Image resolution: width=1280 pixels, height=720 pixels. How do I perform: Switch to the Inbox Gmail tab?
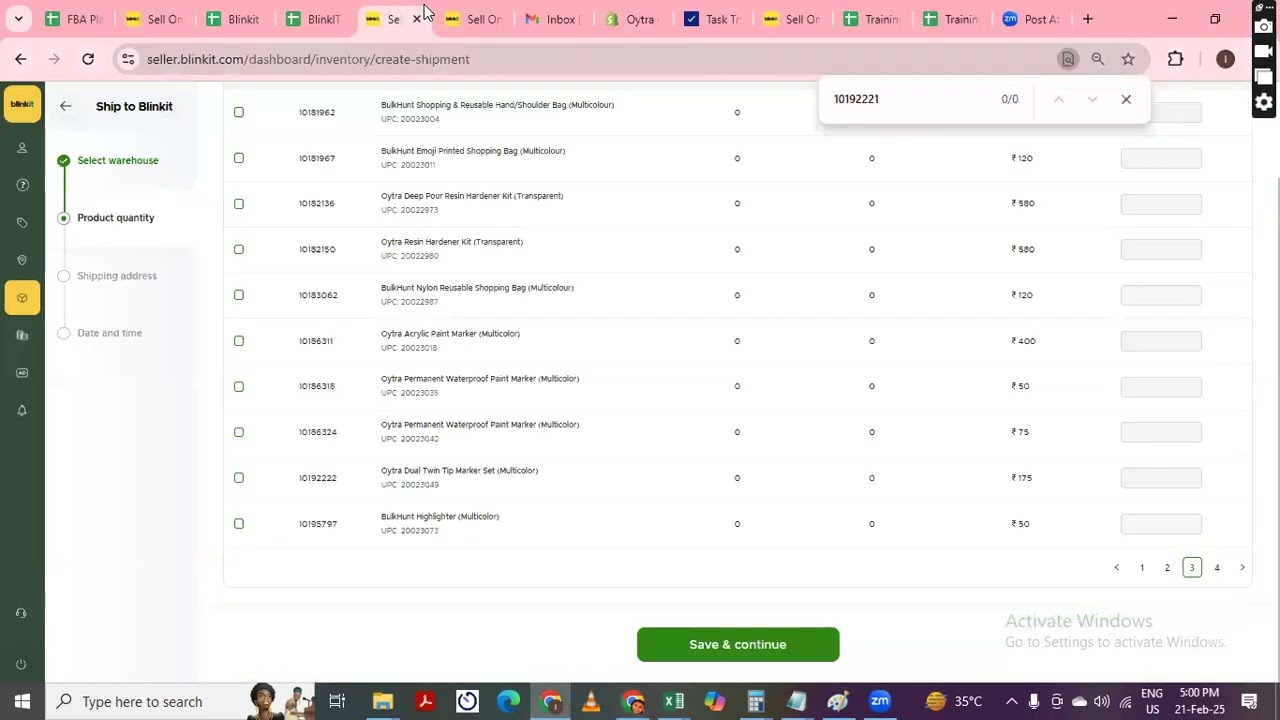click(x=552, y=19)
